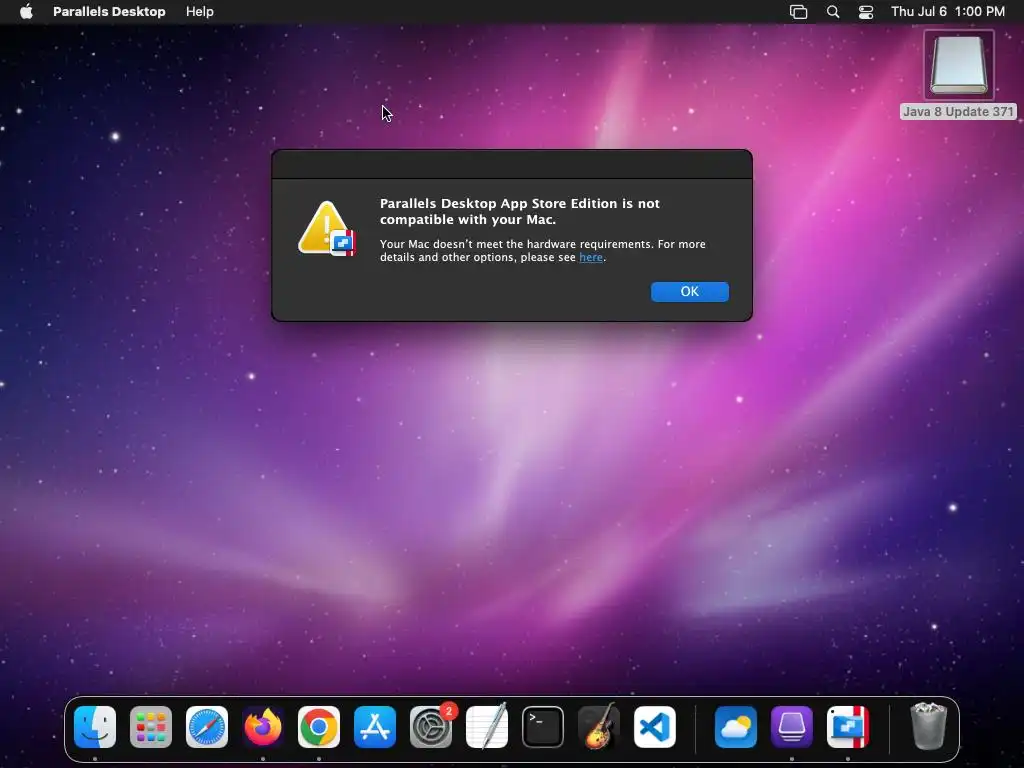Launch Firefox from the Dock

pos(263,727)
